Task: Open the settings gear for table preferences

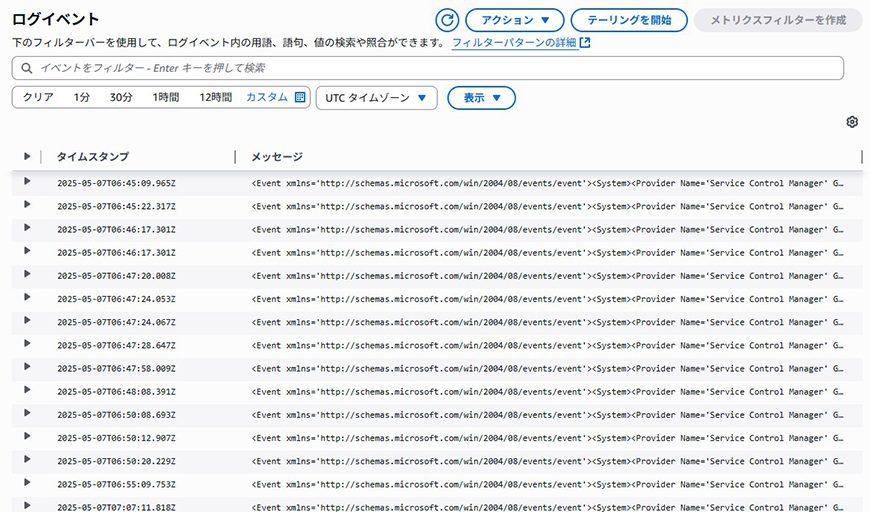Action: point(852,122)
